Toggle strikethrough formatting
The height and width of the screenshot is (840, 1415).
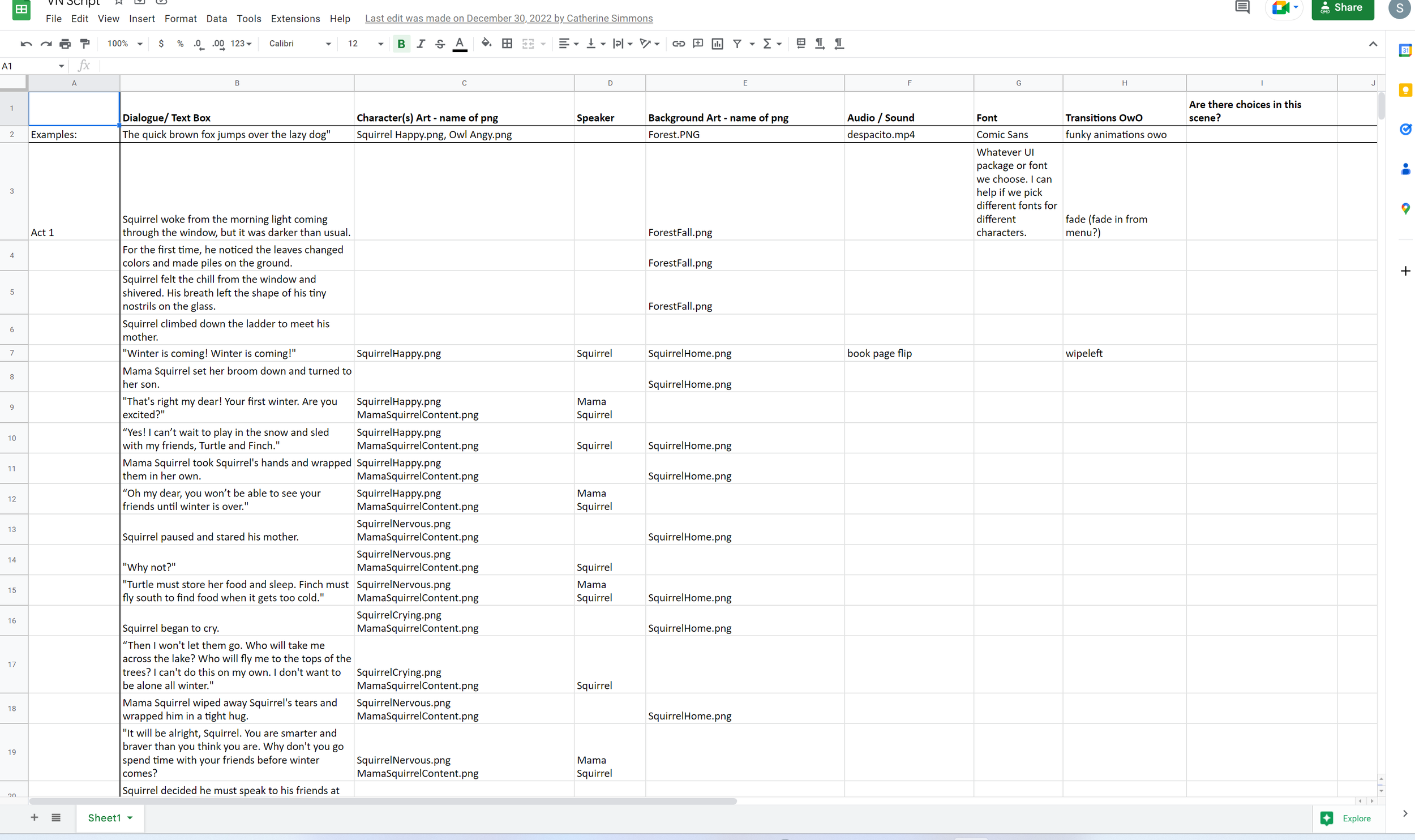click(440, 44)
